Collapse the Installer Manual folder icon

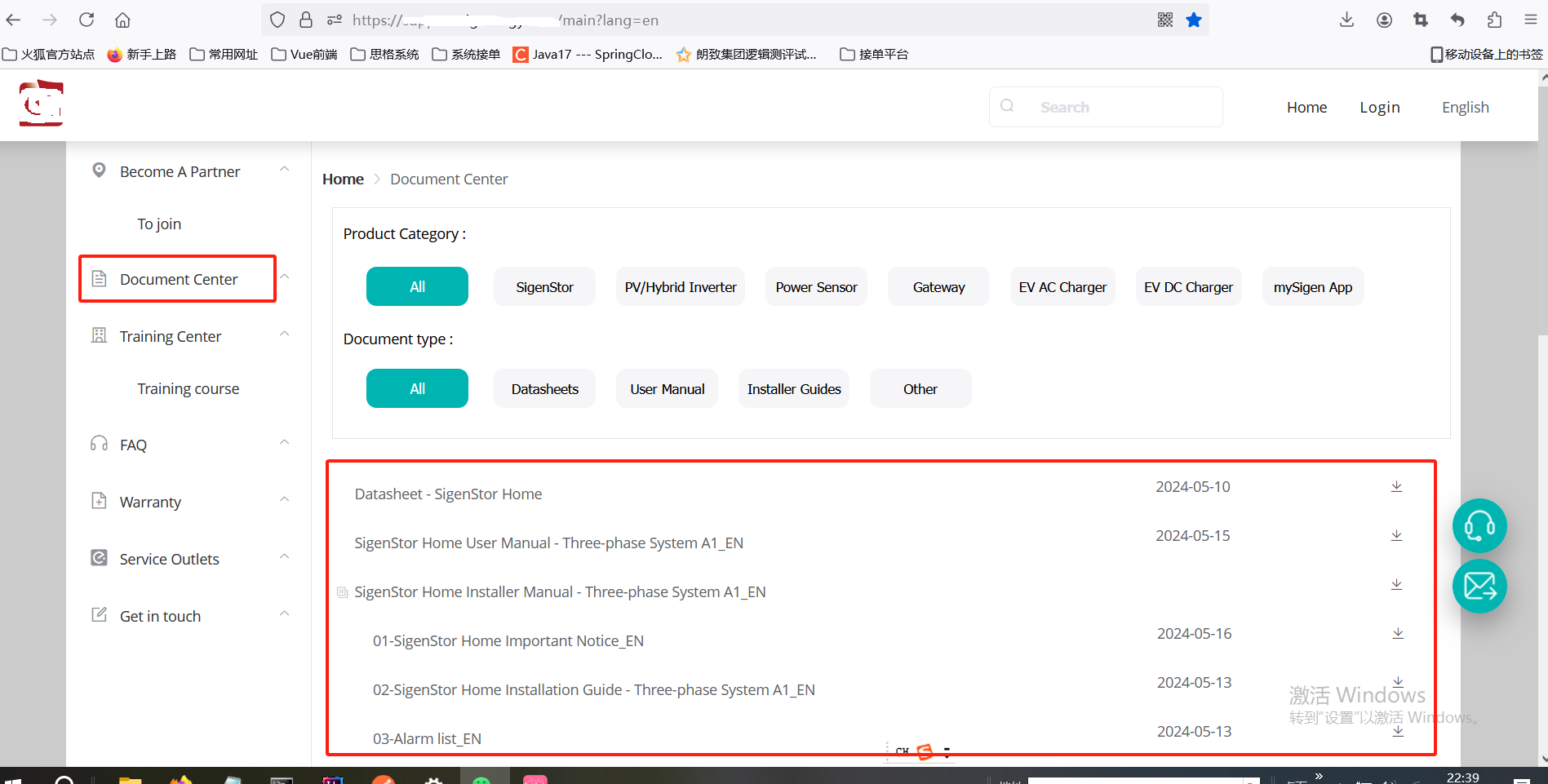(x=343, y=592)
